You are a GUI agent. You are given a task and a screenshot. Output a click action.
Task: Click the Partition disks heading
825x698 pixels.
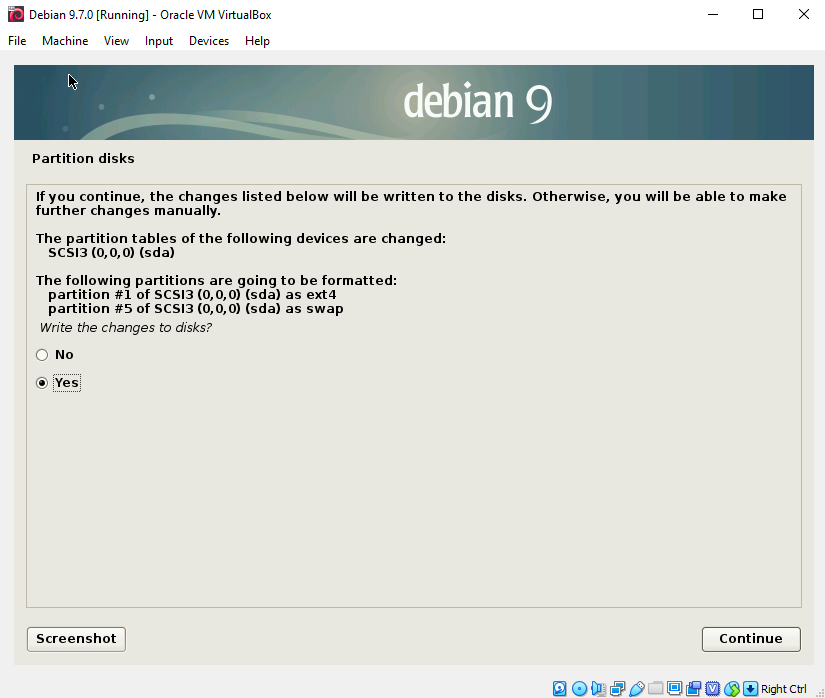[x=83, y=158]
